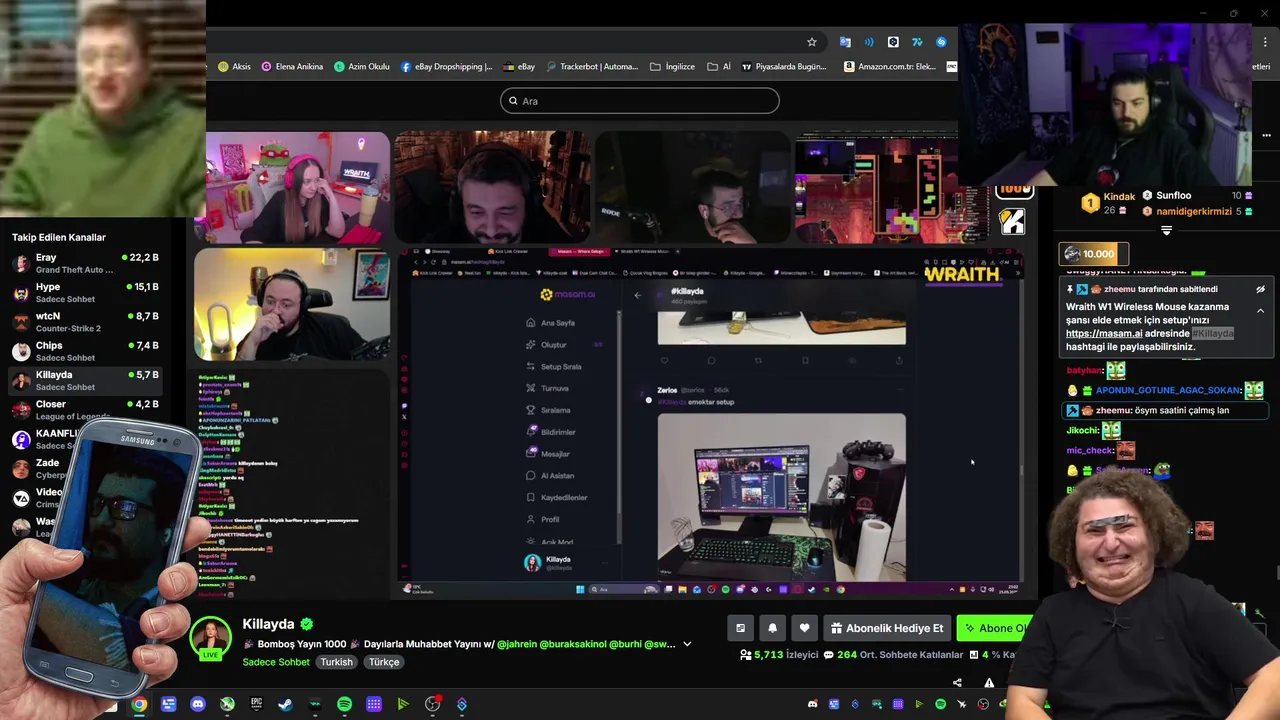Click the Abonelik Hediye Et button
The height and width of the screenshot is (720, 1280).
[887, 628]
